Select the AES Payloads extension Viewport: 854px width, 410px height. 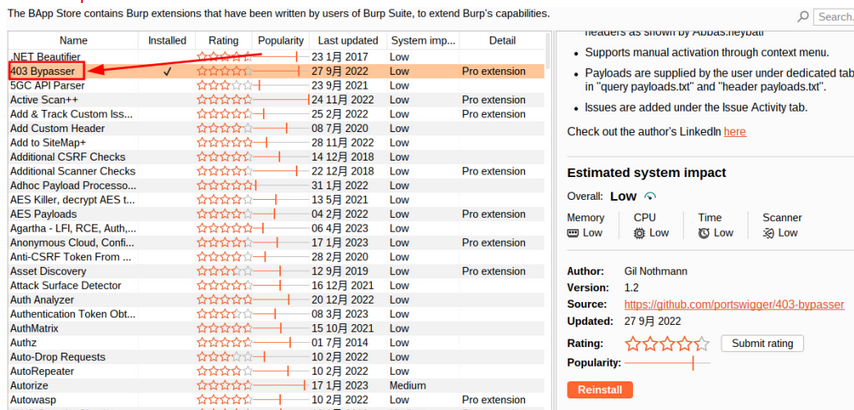(276, 214)
